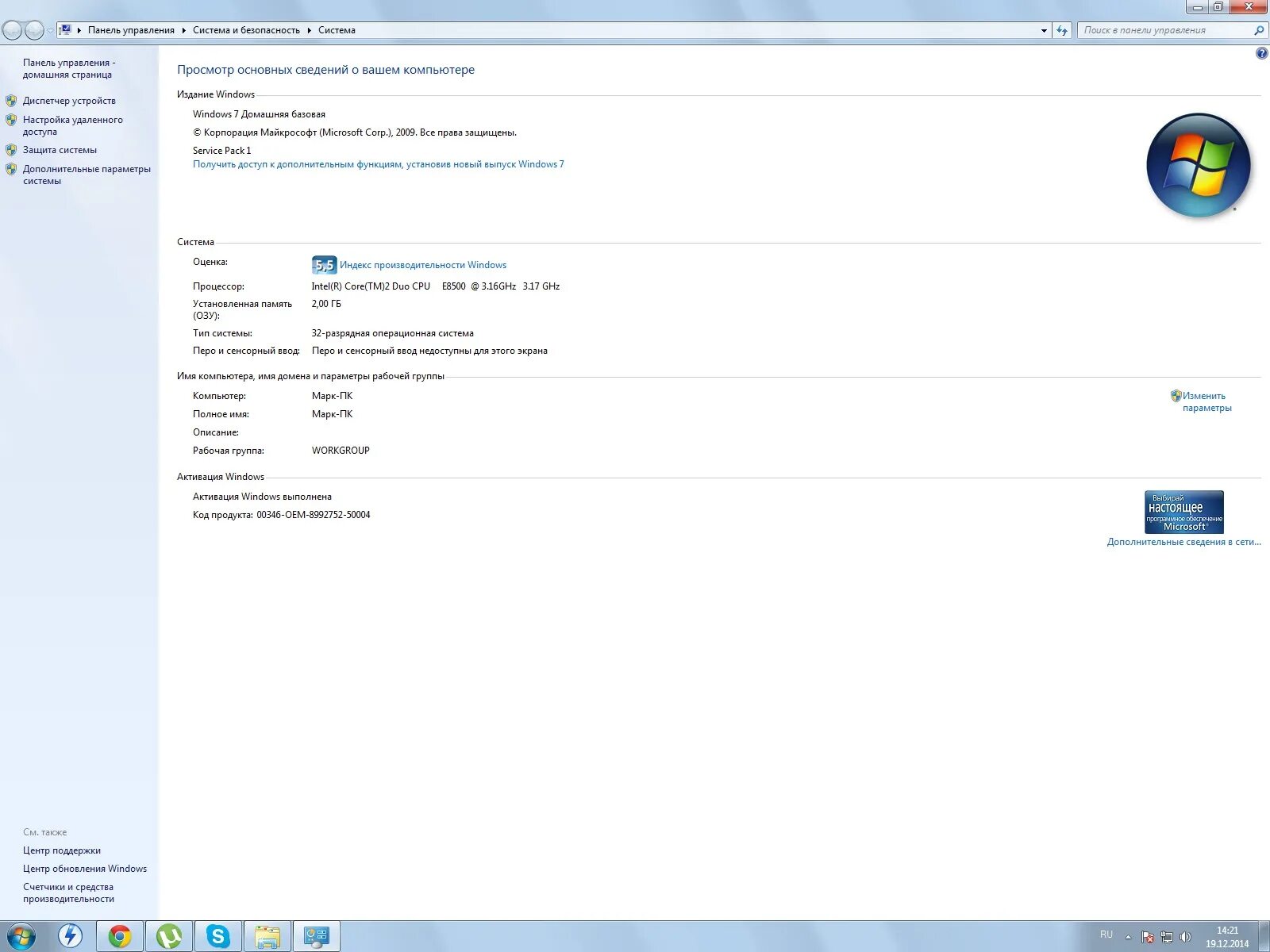Viewport: 1270px width, 952px height.
Task: Open Дополнительные сведения в сети link
Action: pyautogui.click(x=1183, y=542)
